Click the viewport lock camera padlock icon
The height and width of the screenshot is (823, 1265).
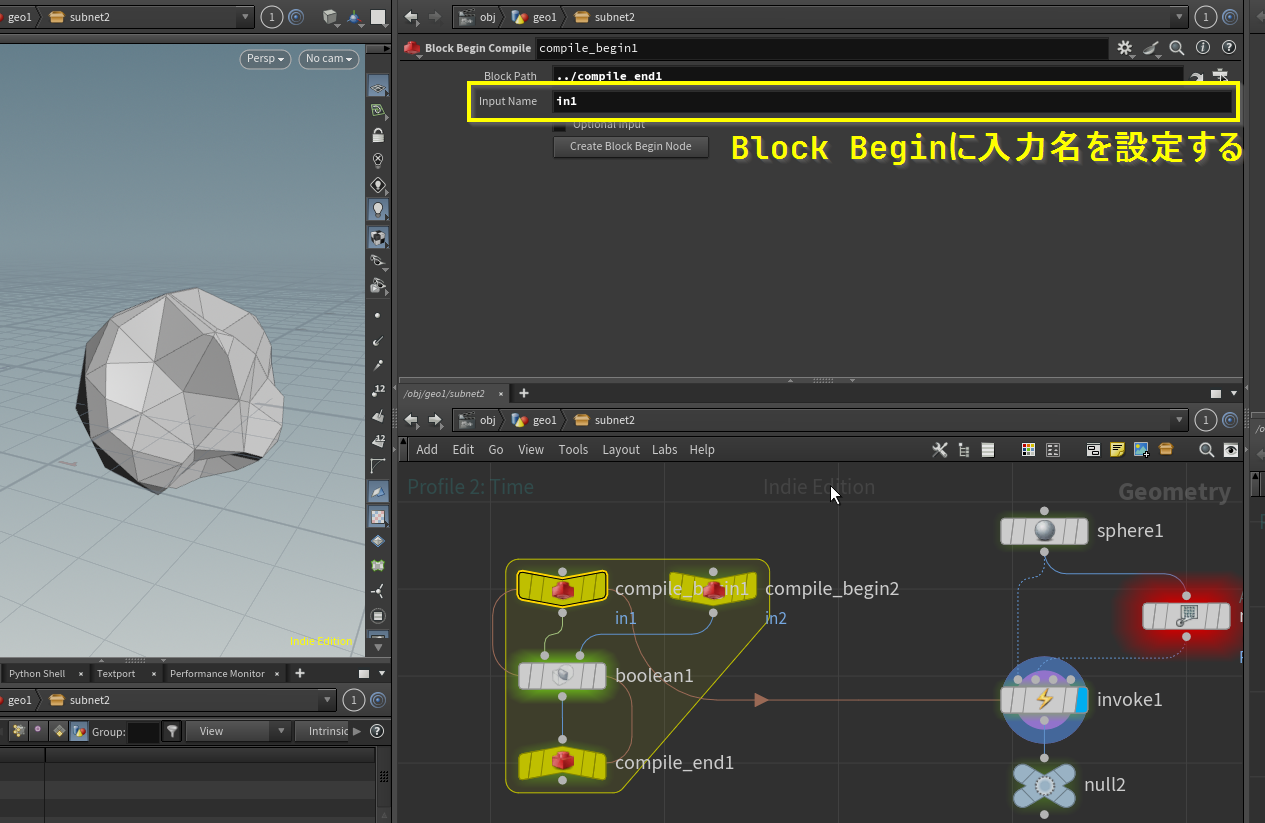pos(378,135)
